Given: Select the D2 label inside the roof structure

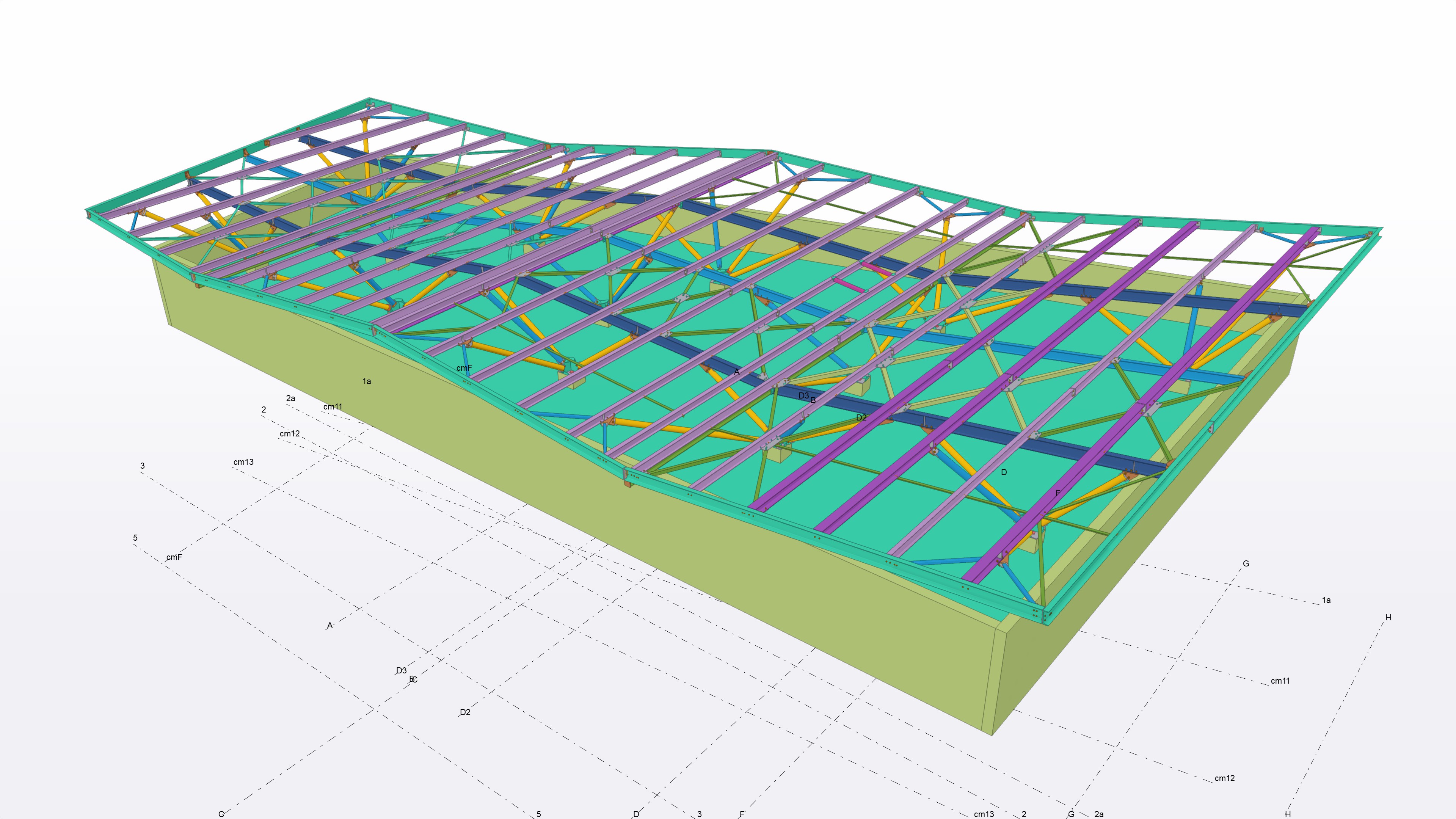Looking at the screenshot, I should point(861,418).
